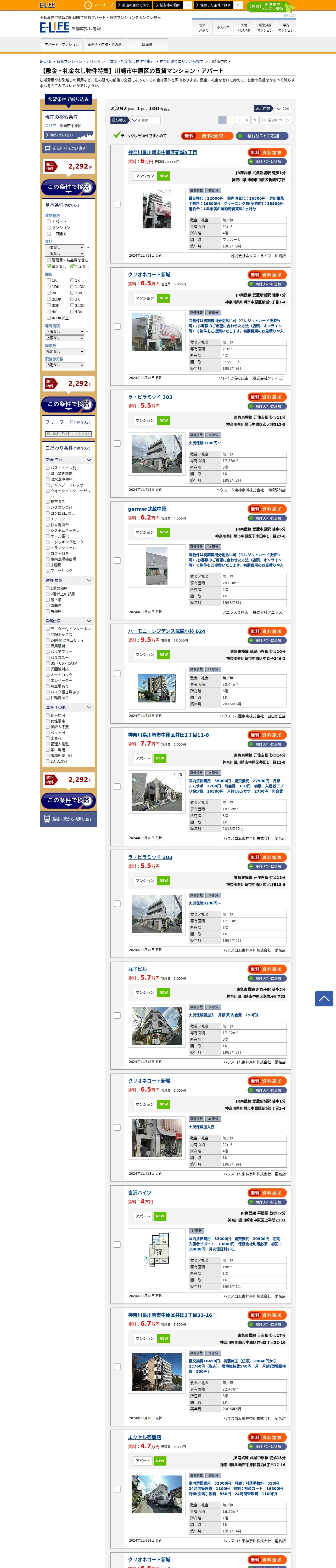Enable the ペット可 filter

point(48,732)
